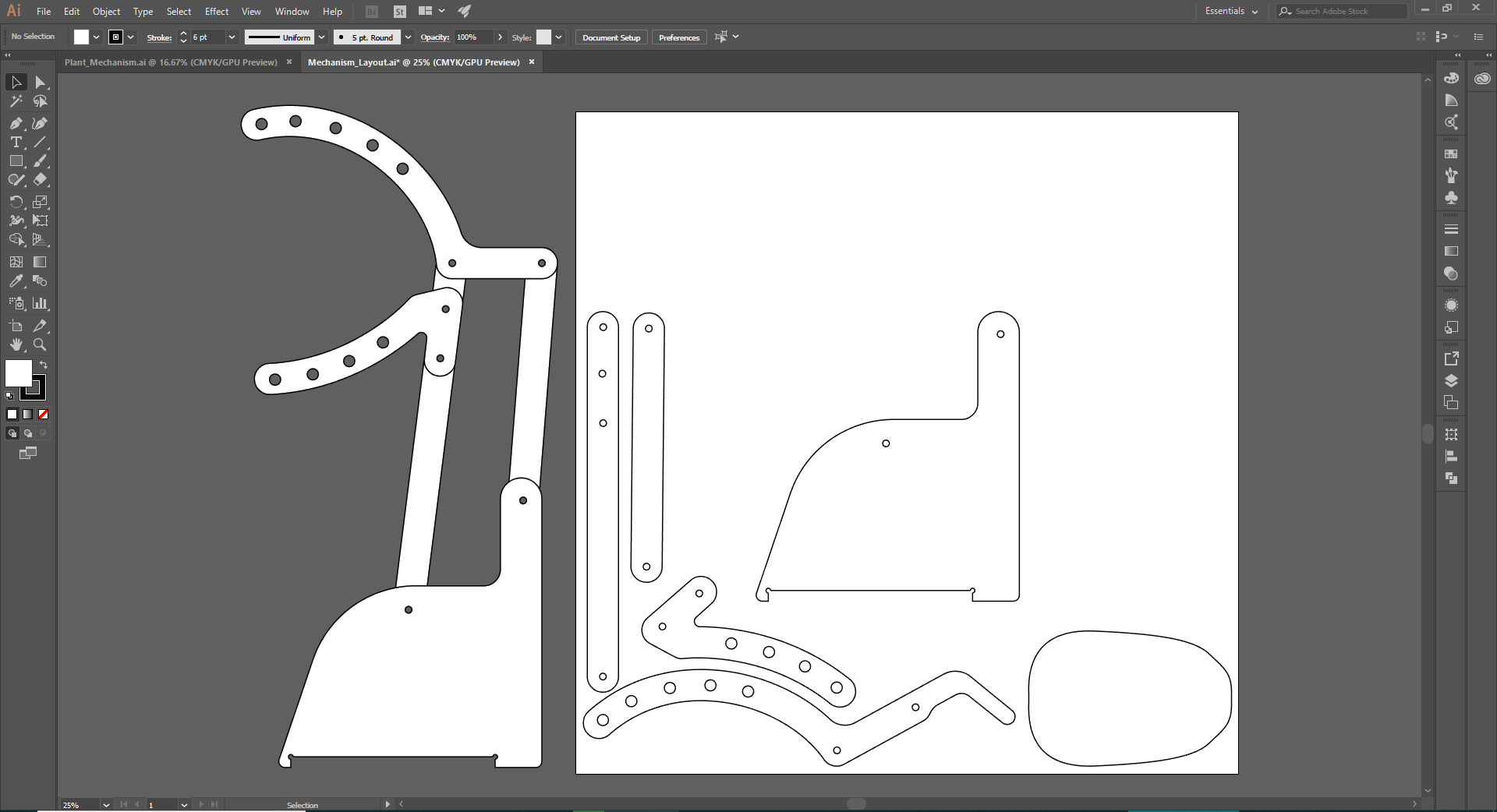Activate the Artboard tool

coord(16,326)
